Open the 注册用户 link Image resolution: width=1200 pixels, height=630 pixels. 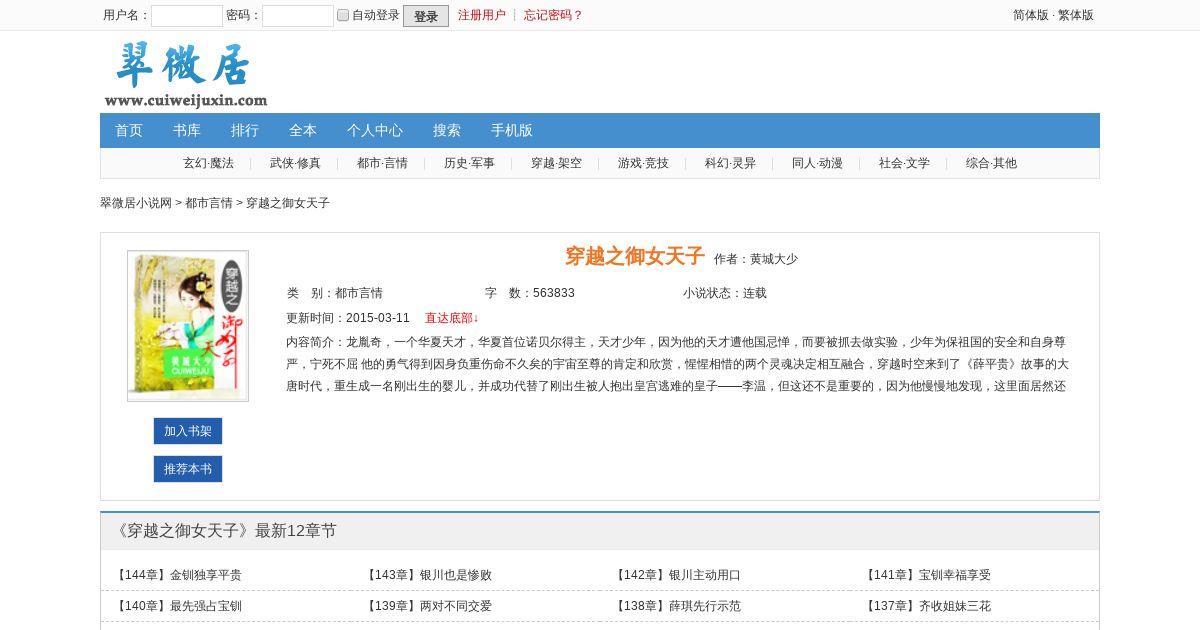[482, 15]
